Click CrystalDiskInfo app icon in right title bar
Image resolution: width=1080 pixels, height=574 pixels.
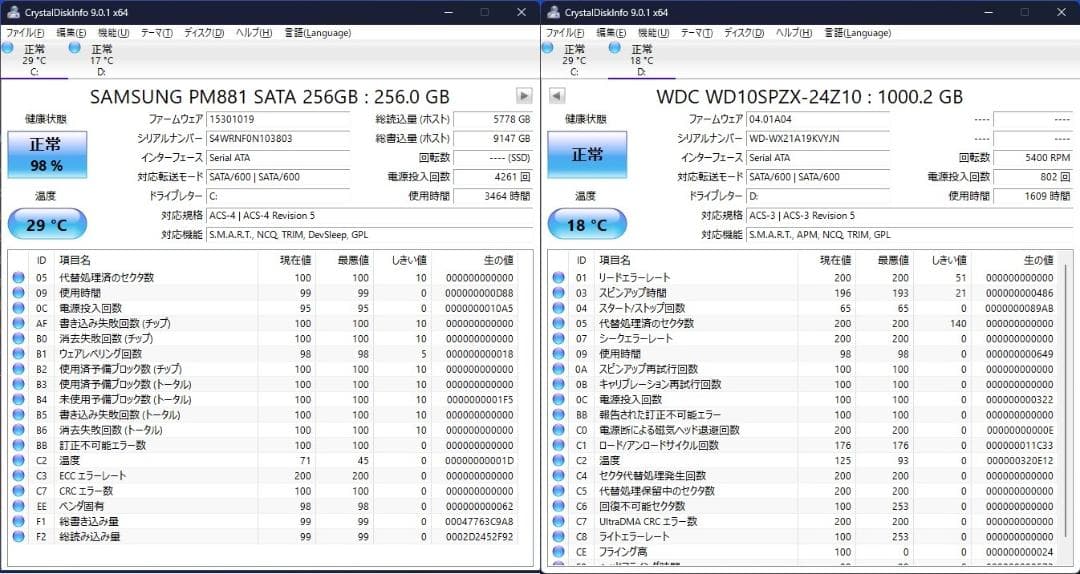coord(552,12)
